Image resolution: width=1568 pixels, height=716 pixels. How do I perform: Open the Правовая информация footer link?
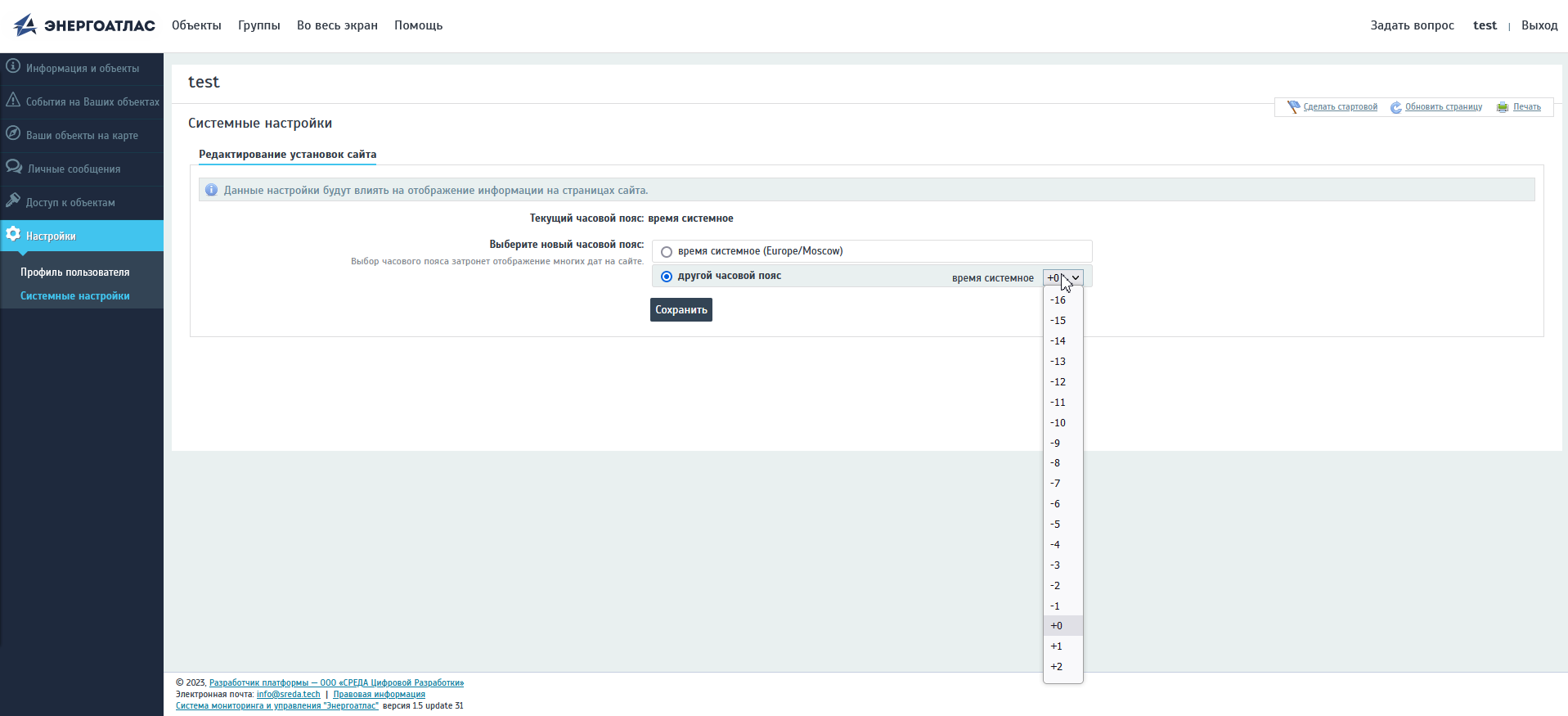(x=379, y=695)
